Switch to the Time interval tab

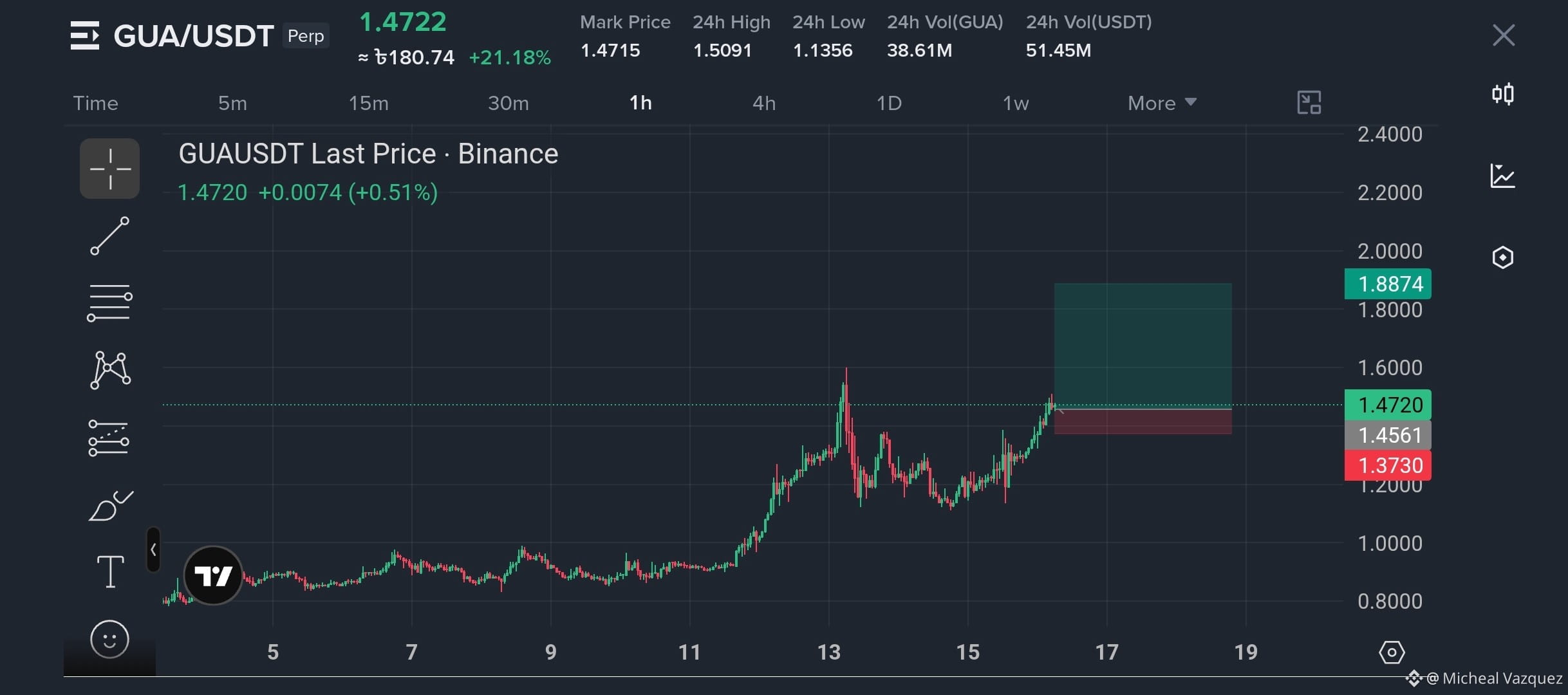tap(95, 103)
